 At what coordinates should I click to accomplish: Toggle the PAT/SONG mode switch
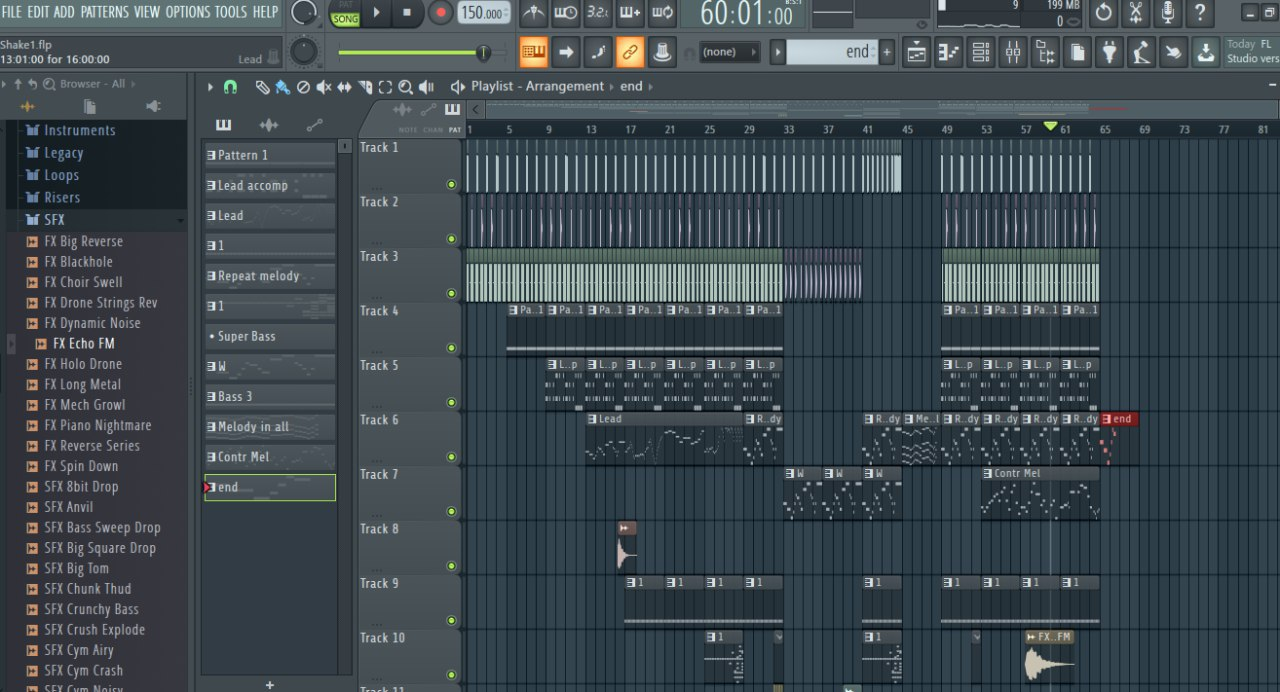[x=345, y=13]
